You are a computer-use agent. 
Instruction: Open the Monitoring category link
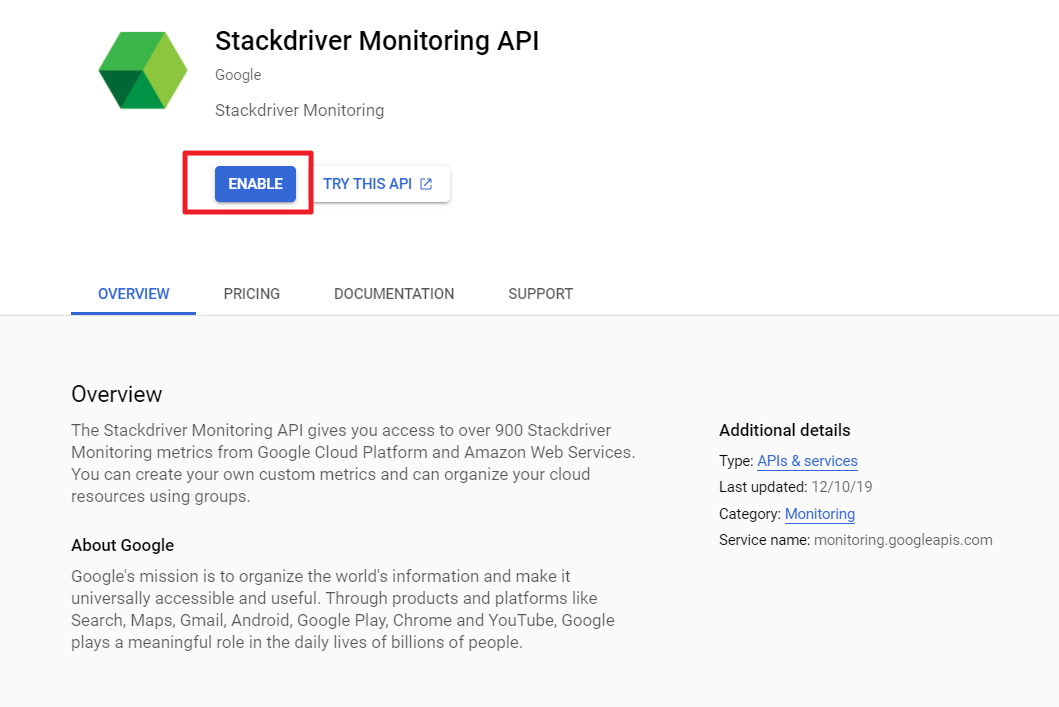pyautogui.click(x=819, y=514)
